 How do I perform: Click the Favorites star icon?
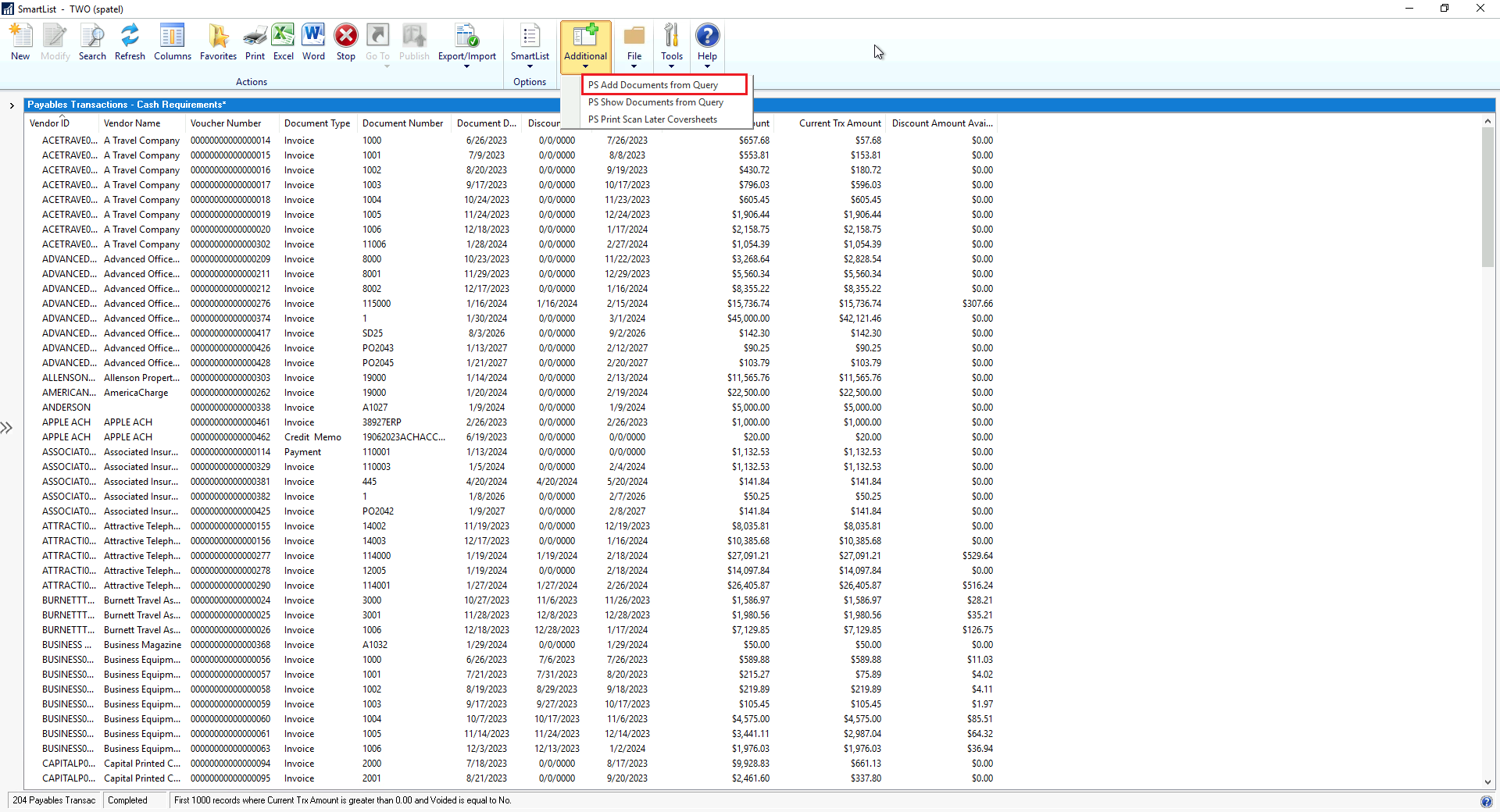tap(218, 42)
